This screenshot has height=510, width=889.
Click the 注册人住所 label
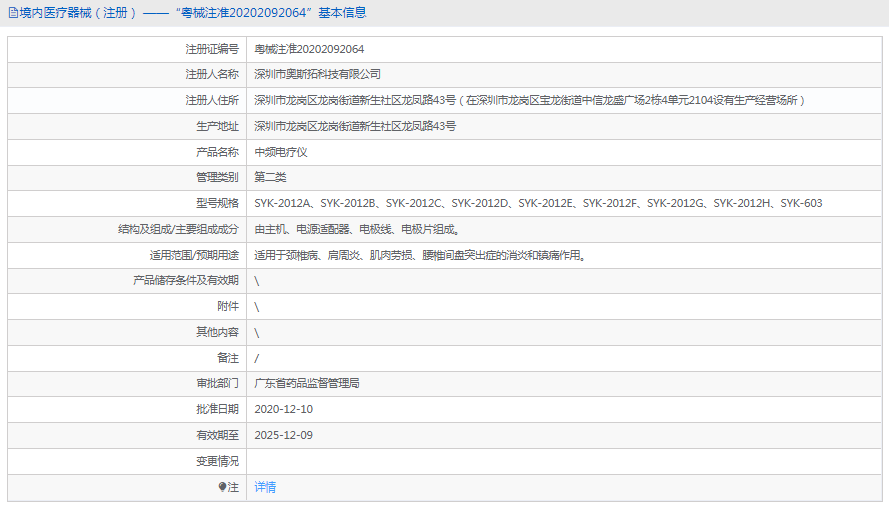[x=212, y=100]
